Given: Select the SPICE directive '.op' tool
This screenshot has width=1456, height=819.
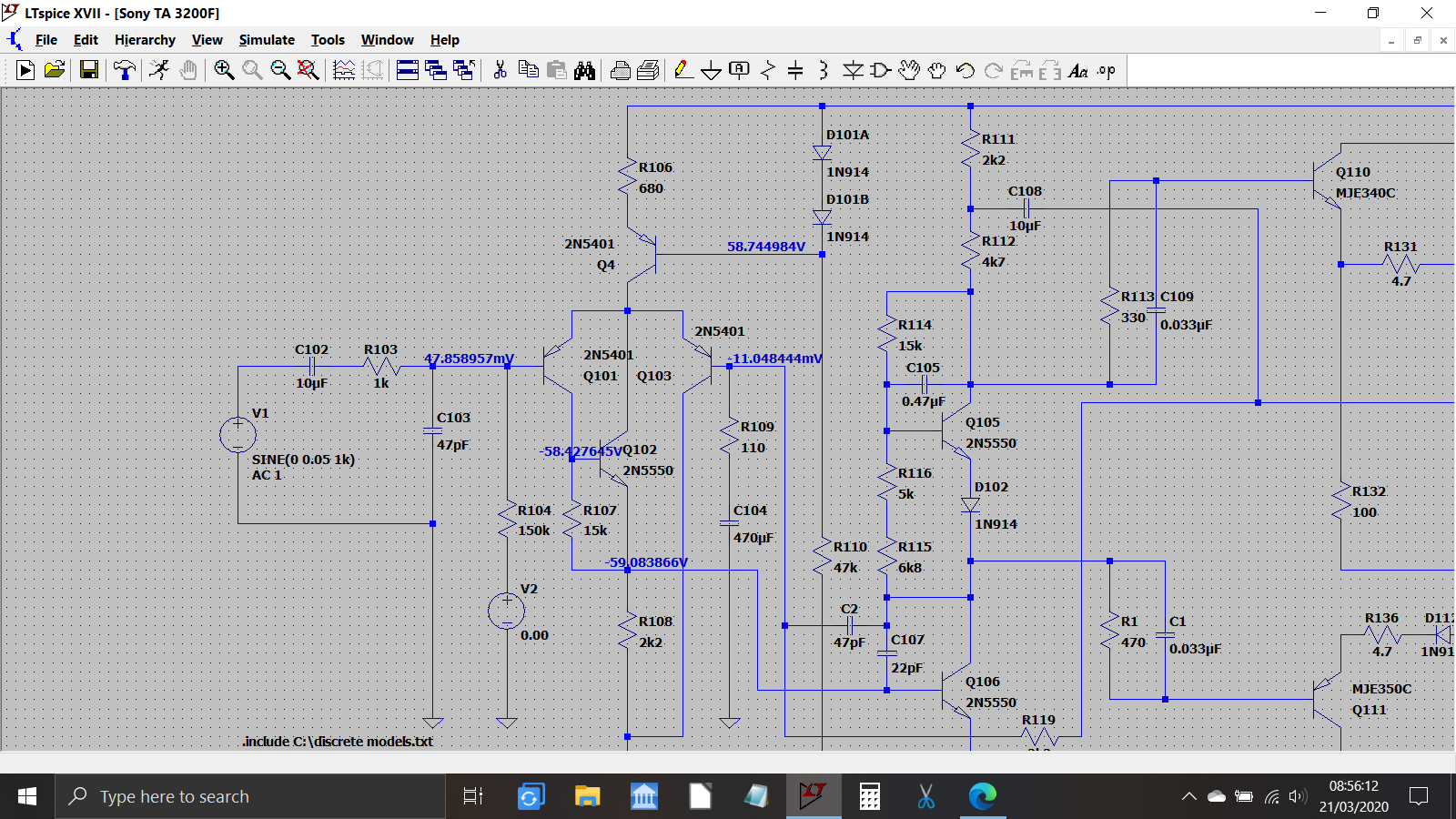Looking at the screenshot, I should [x=1107, y=70].
